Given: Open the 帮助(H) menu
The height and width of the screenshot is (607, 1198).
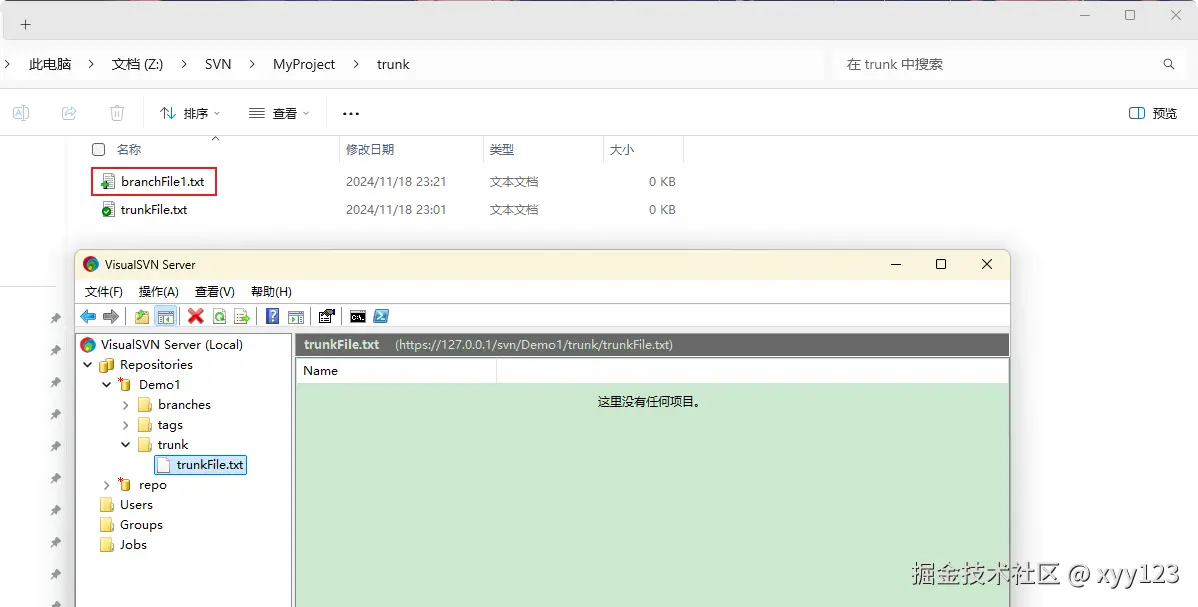Looking at the screenshot, I should click(x=271, y=292).
